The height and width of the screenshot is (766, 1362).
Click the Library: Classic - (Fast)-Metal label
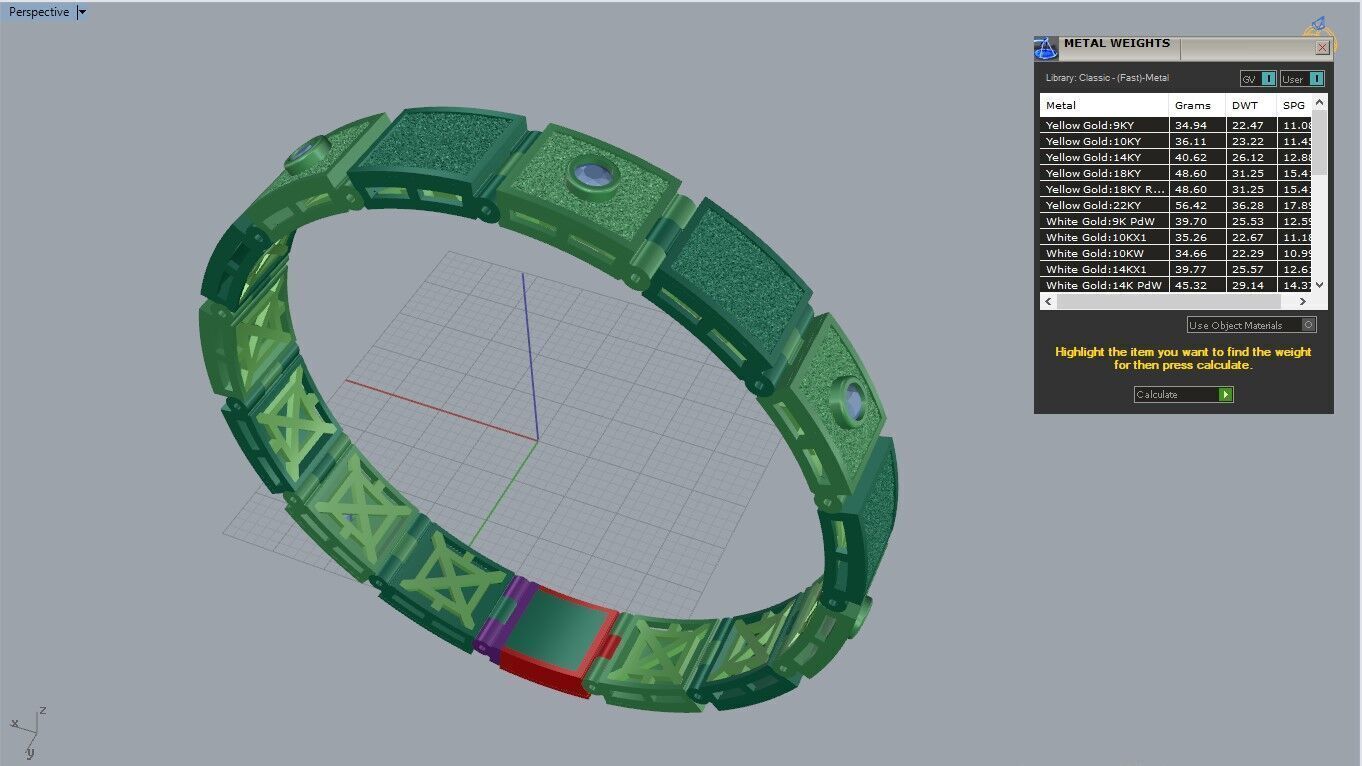coord(1107,78)
